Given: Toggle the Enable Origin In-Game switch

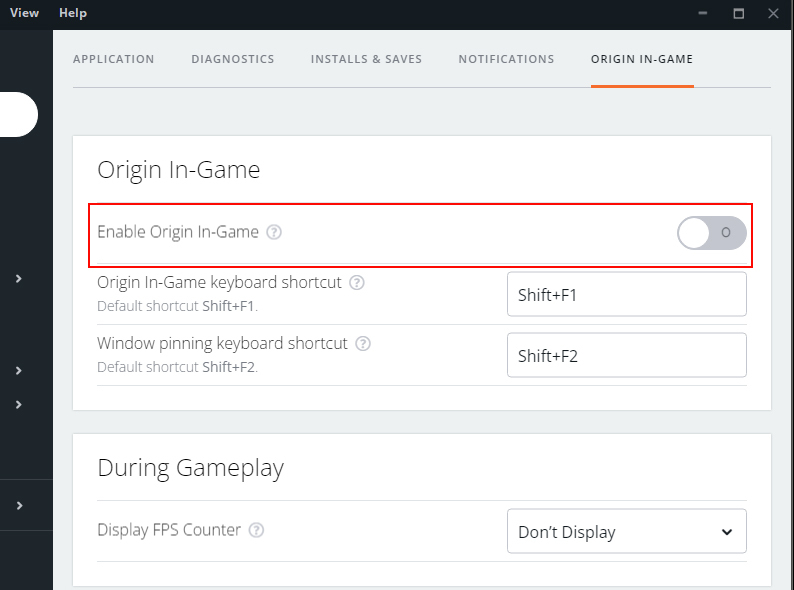Looking at the screenshot, I should point(711,233).
